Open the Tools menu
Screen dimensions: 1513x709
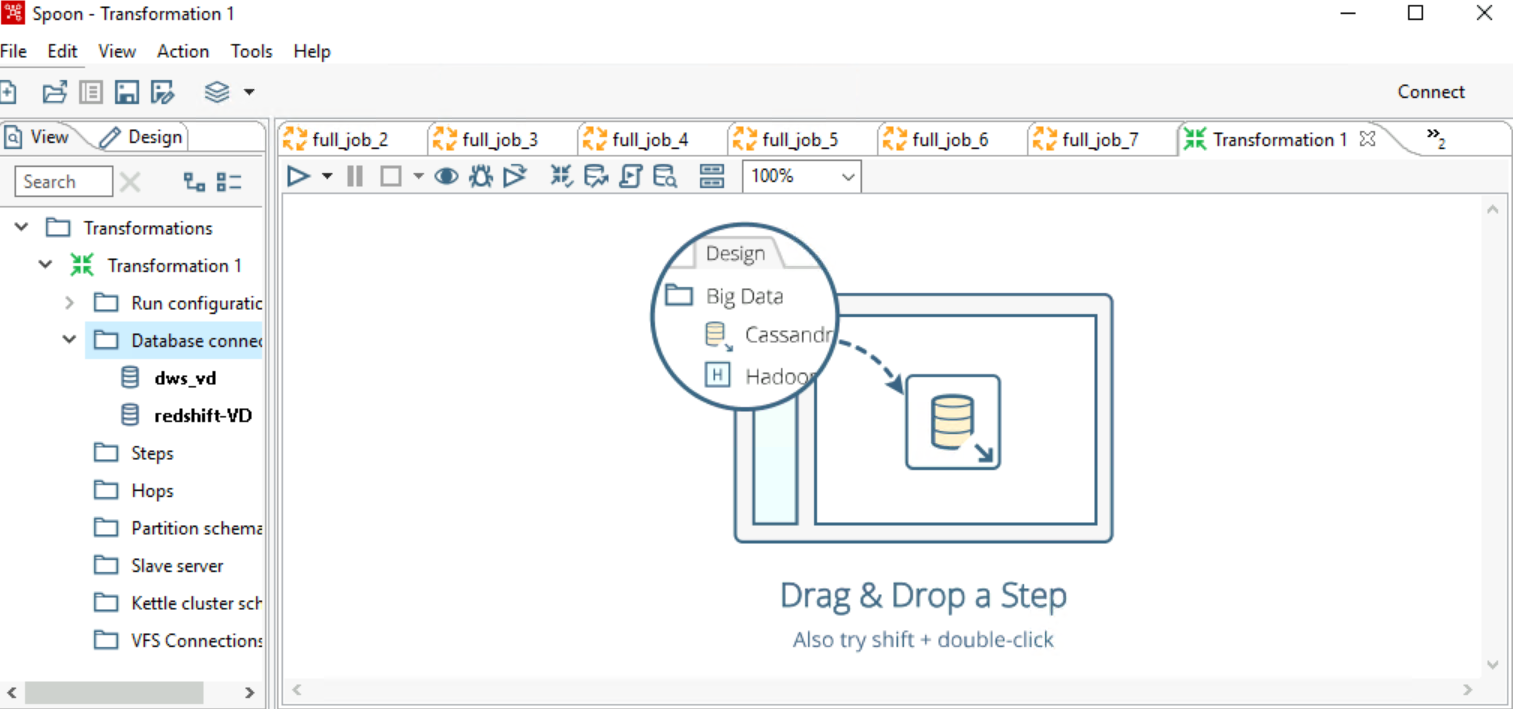pos(252,51)
